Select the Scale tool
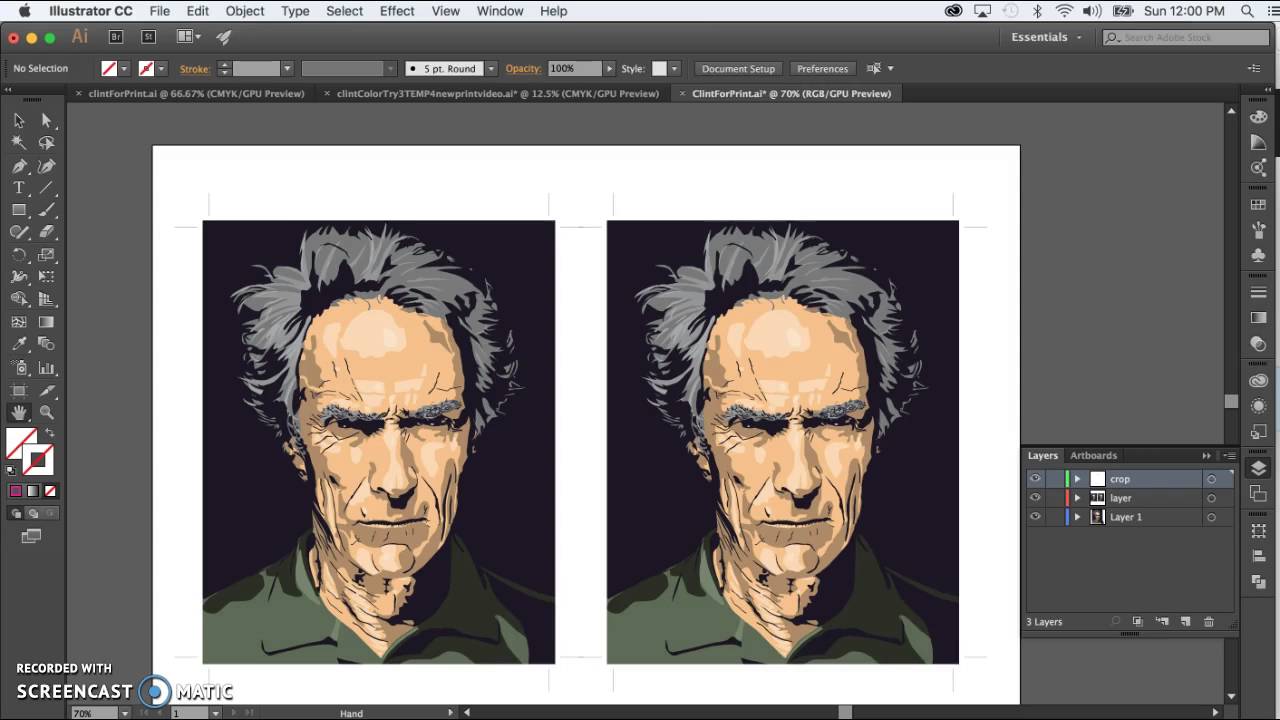Screen dimensions: 1280x720 tap(46, 255)
